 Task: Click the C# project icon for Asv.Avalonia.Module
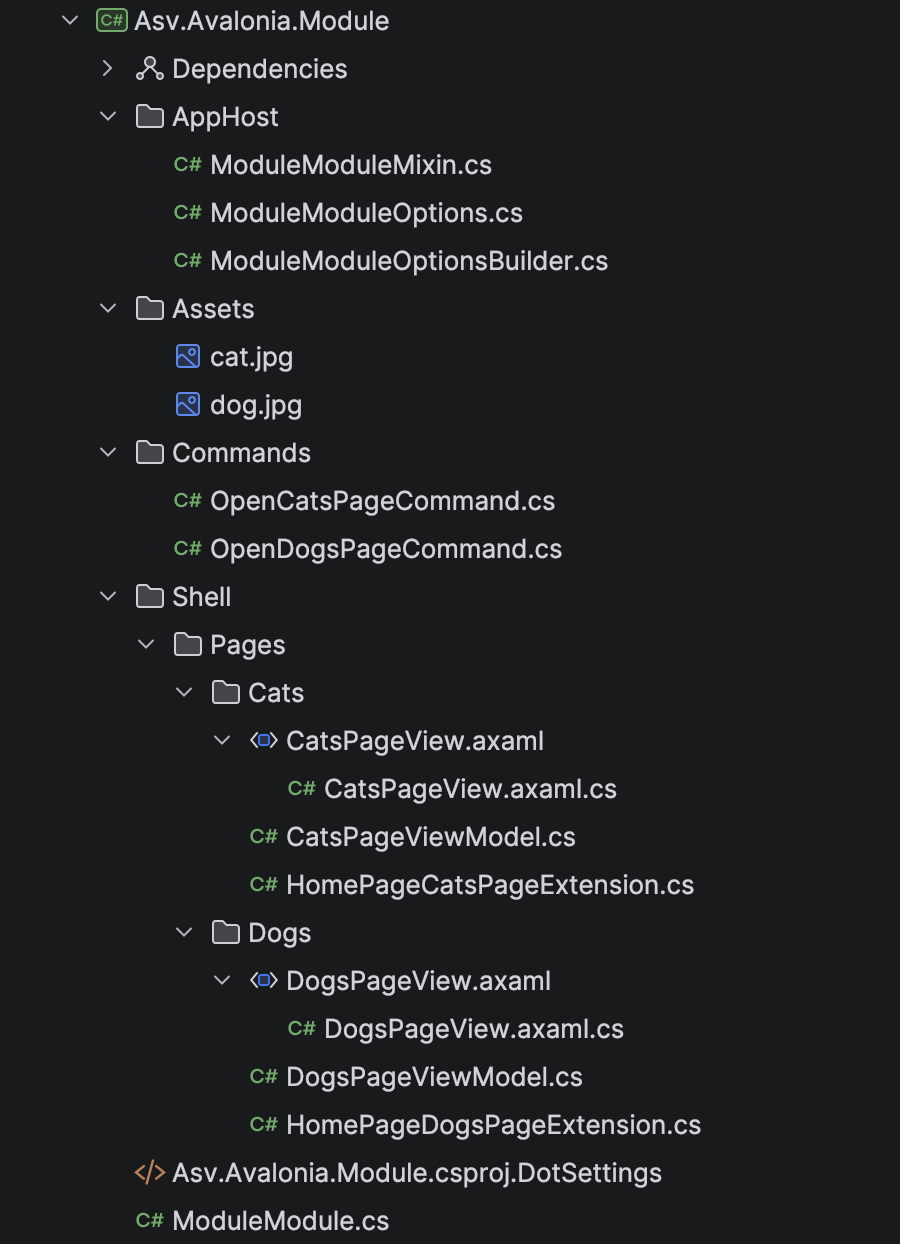point(111,20)
